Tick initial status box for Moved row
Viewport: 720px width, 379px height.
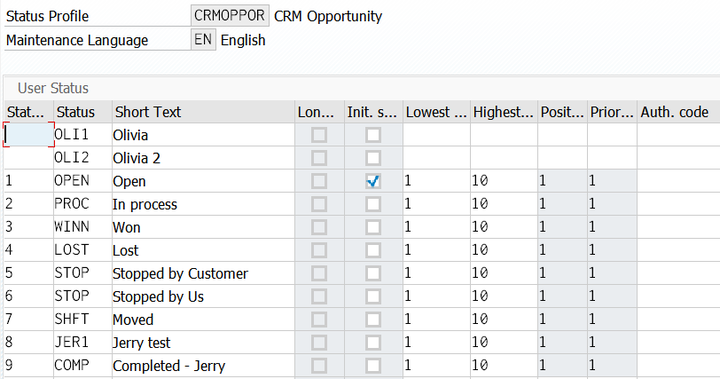click(373, 319)
